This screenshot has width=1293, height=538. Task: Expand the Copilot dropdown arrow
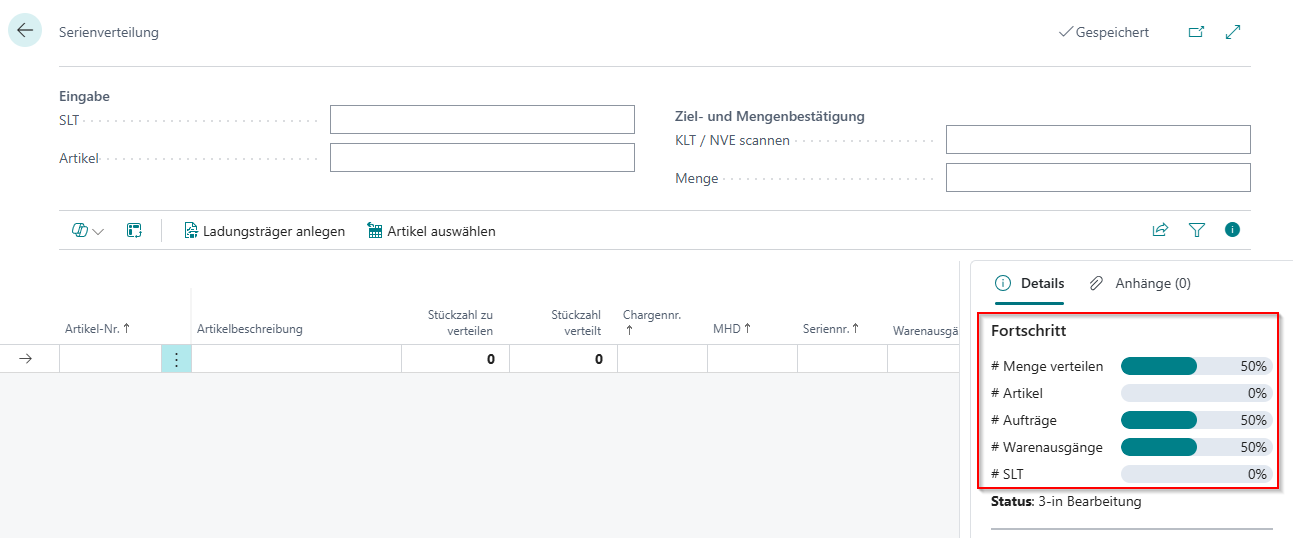(98, 231)
